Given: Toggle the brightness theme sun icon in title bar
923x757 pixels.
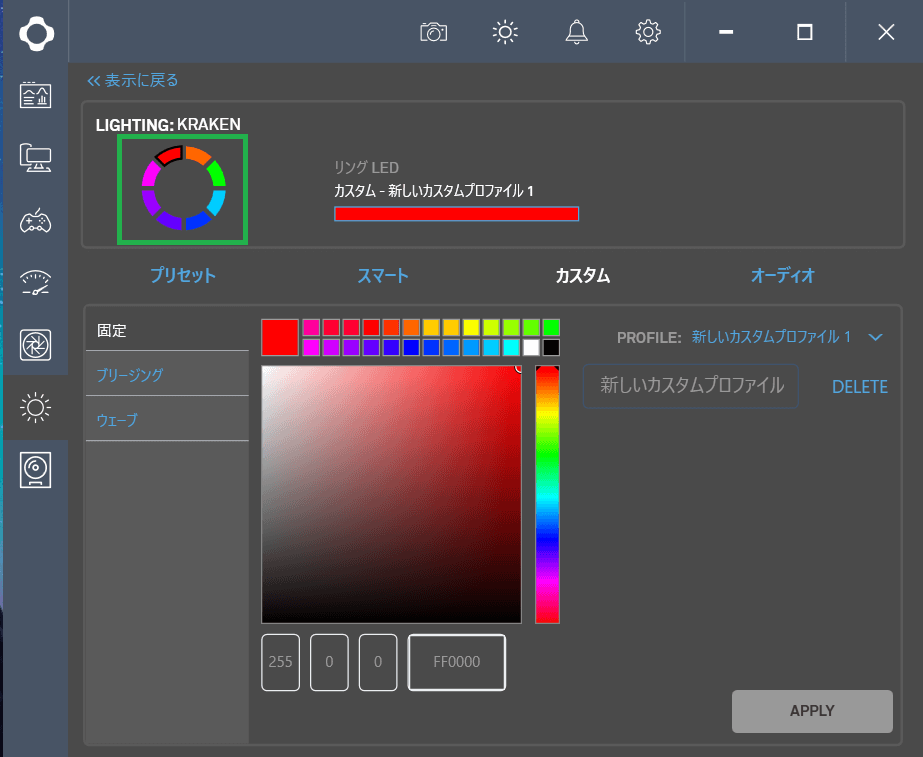Looking at the screenshot, I should pos(505,32).
